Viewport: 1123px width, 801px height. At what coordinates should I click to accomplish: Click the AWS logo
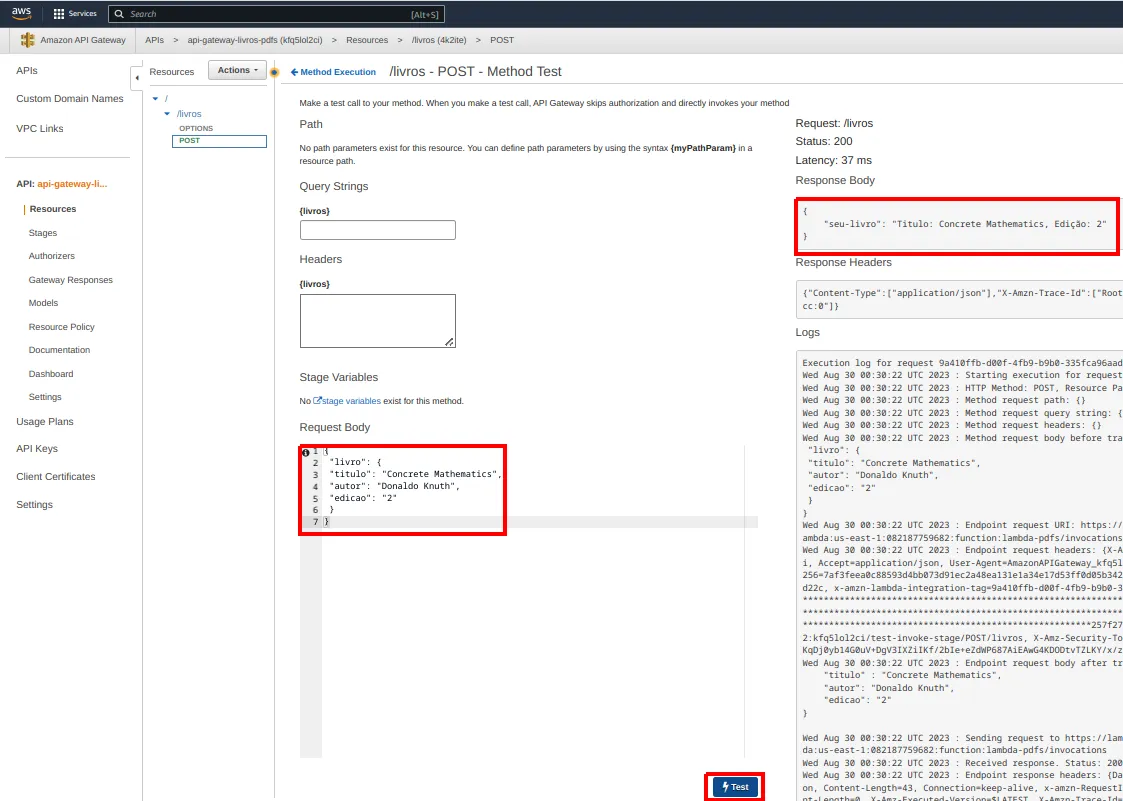click(21, 13)
